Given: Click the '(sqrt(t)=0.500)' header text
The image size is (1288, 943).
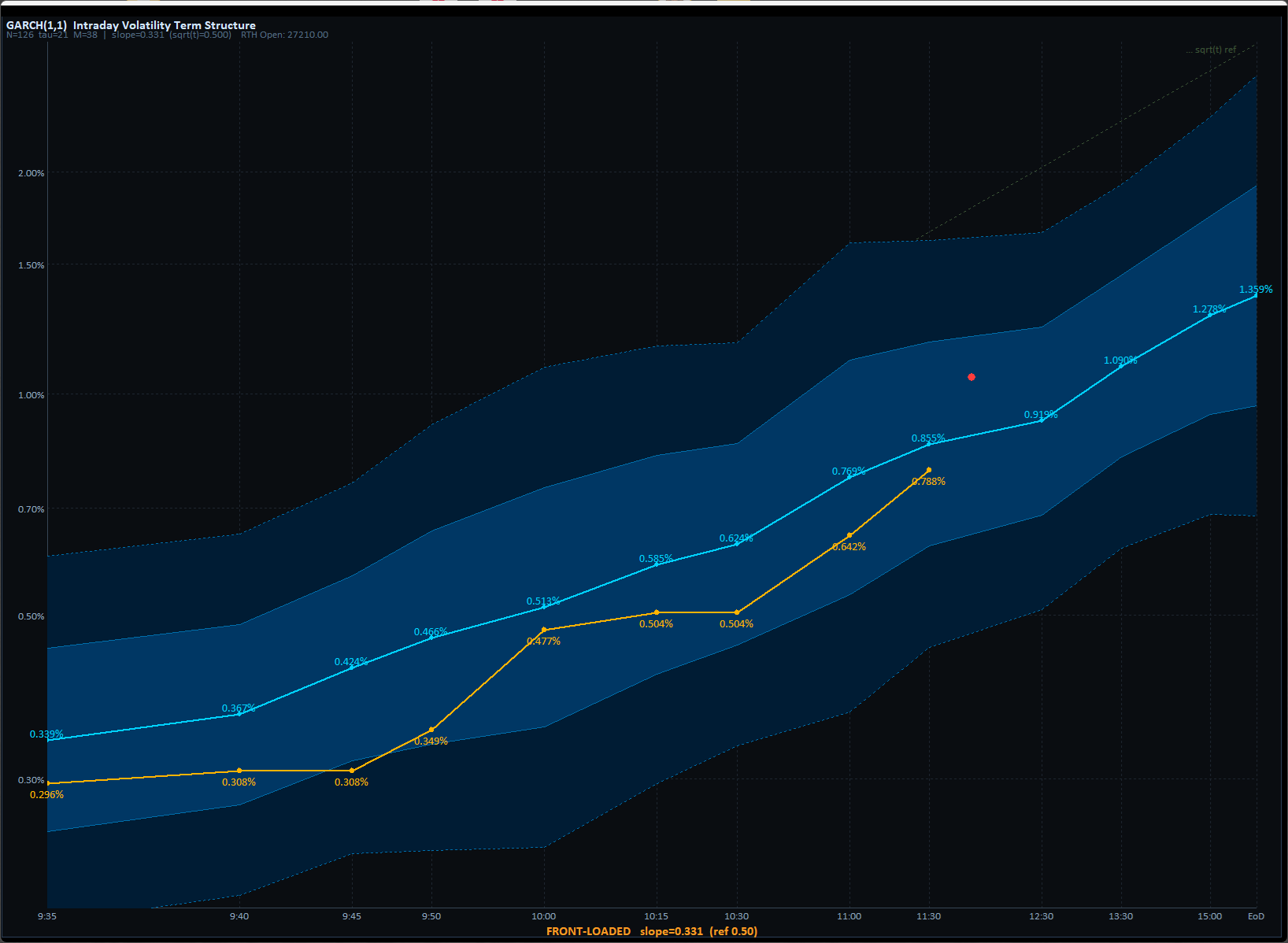Looking at the screenshot, I should [201, 35].
